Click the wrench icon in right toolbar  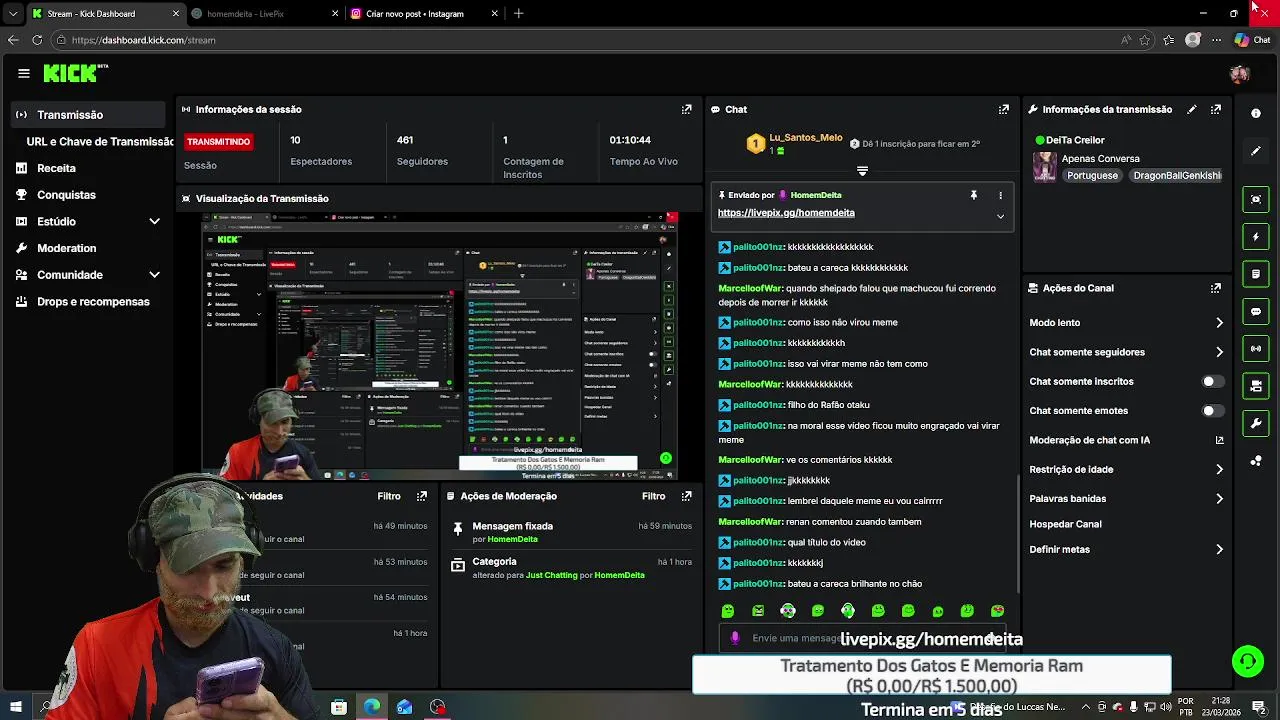tap(1256, 424)
